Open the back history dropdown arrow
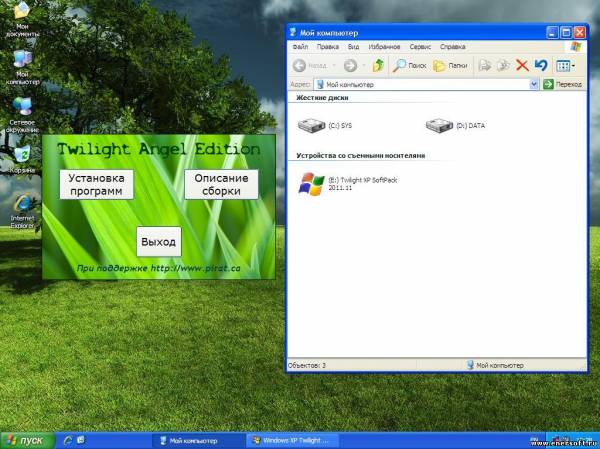This screenshot has width=600, height=449. (334, 65)
